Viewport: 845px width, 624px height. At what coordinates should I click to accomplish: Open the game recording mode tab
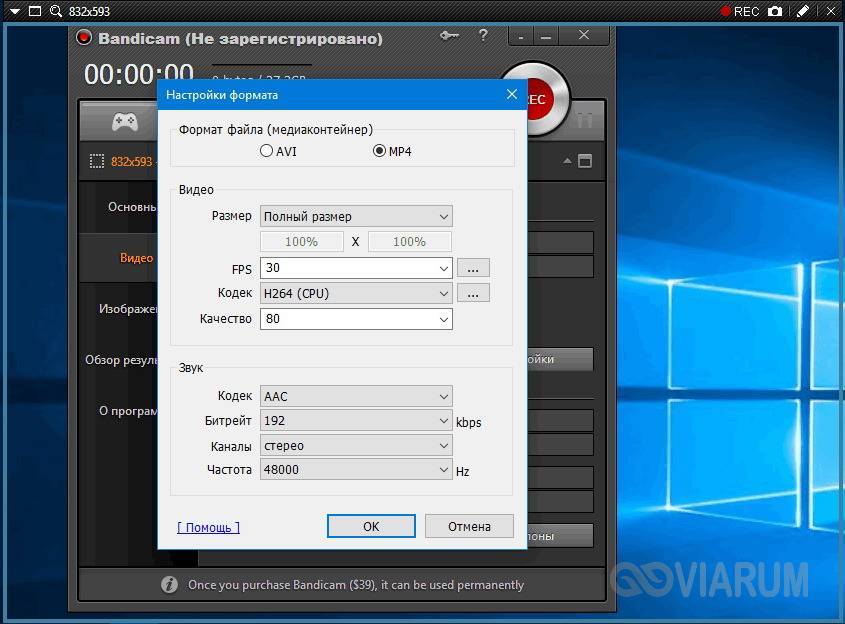[124, 122]
